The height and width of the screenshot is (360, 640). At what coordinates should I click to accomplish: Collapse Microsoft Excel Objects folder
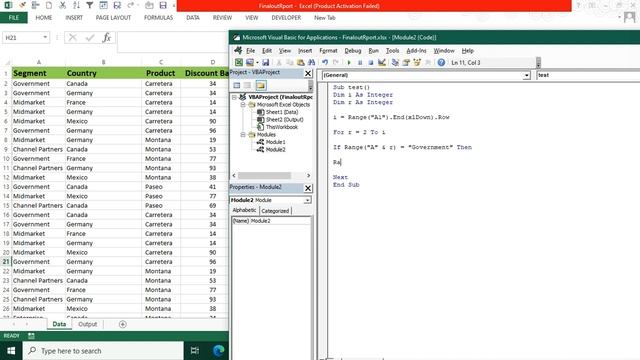click(243, 105)
